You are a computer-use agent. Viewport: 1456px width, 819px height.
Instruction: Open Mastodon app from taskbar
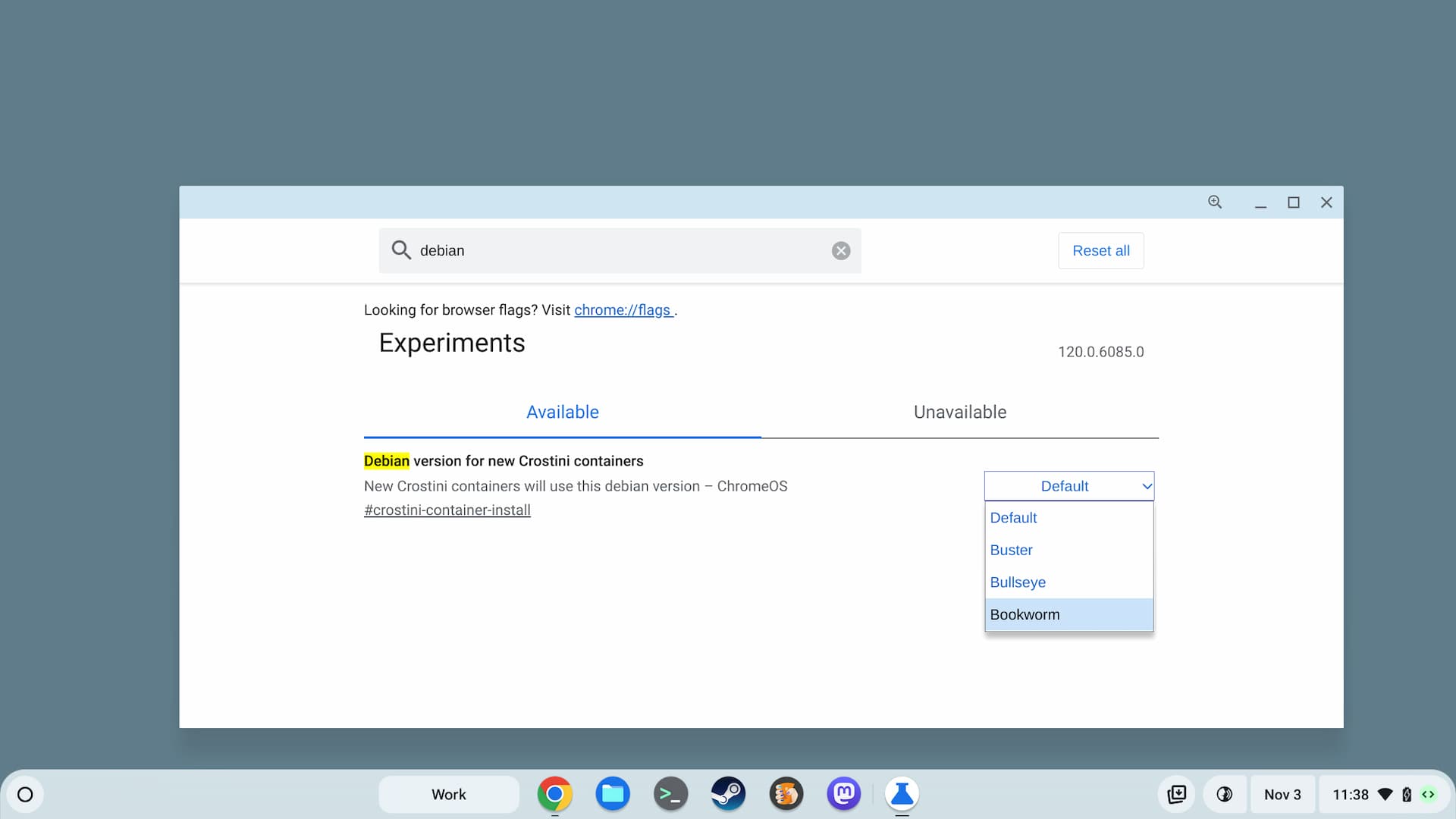(x=843, y=793)
